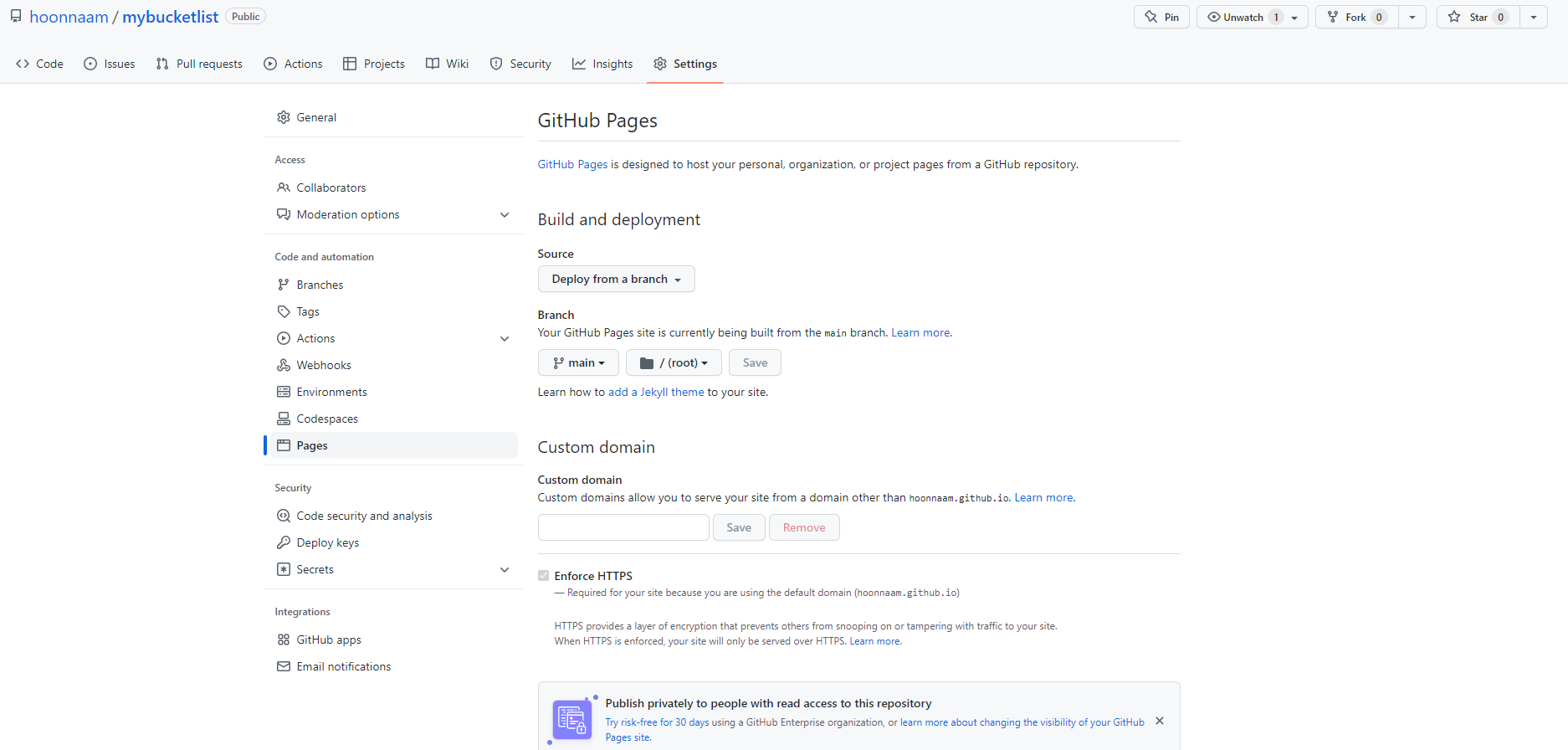
Task: Switch to the Code tab
Action: (39, 64)
